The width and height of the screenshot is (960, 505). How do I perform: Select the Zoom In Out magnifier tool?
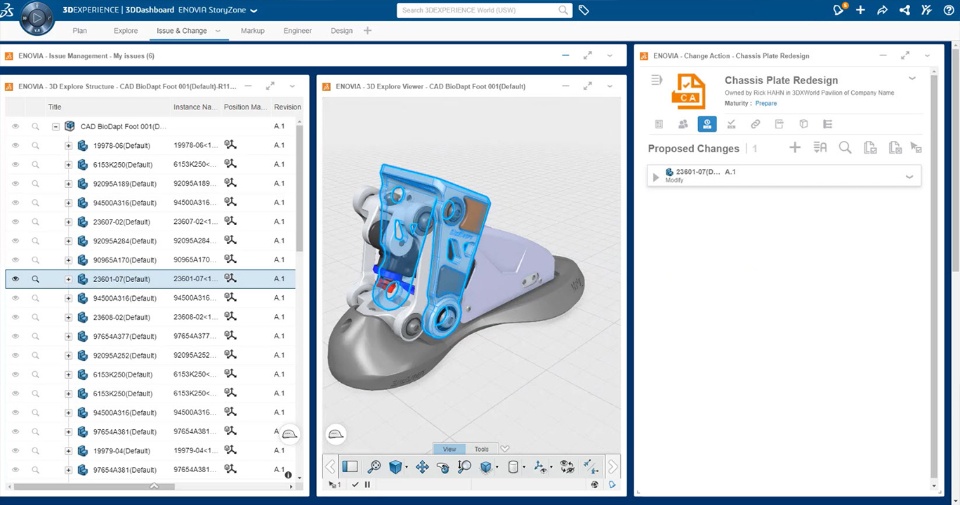464,467
